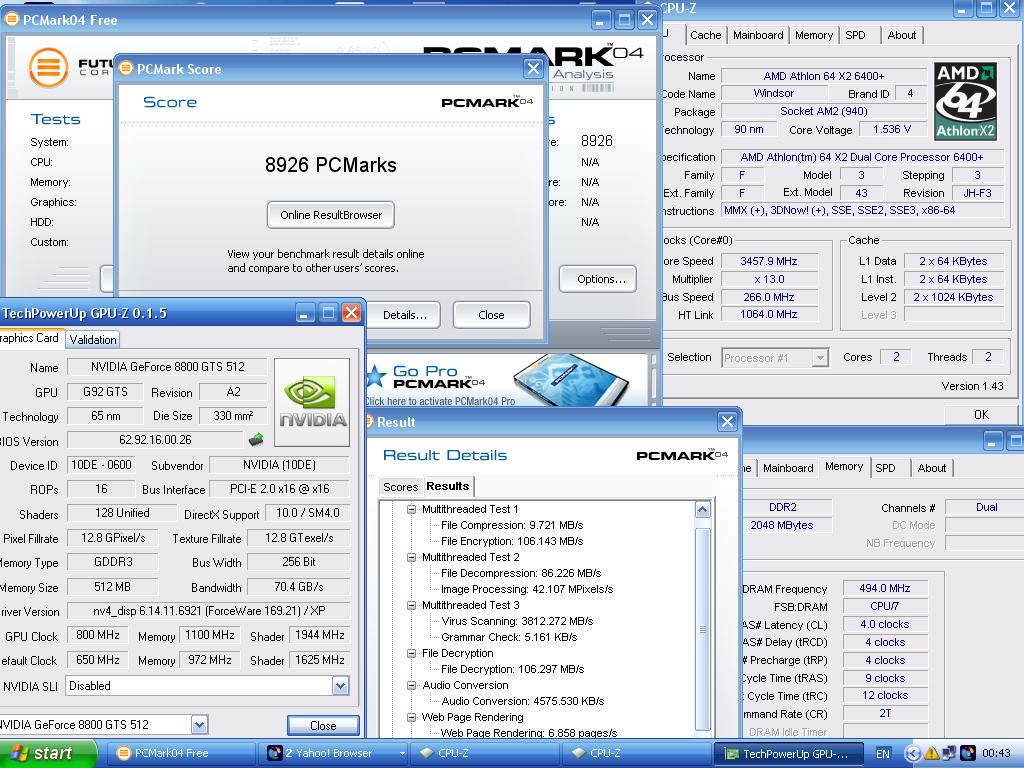Viewport: 1024px width, 768px height.
Task: Click the EN language indicator in tray
Action: pos(882,754)
